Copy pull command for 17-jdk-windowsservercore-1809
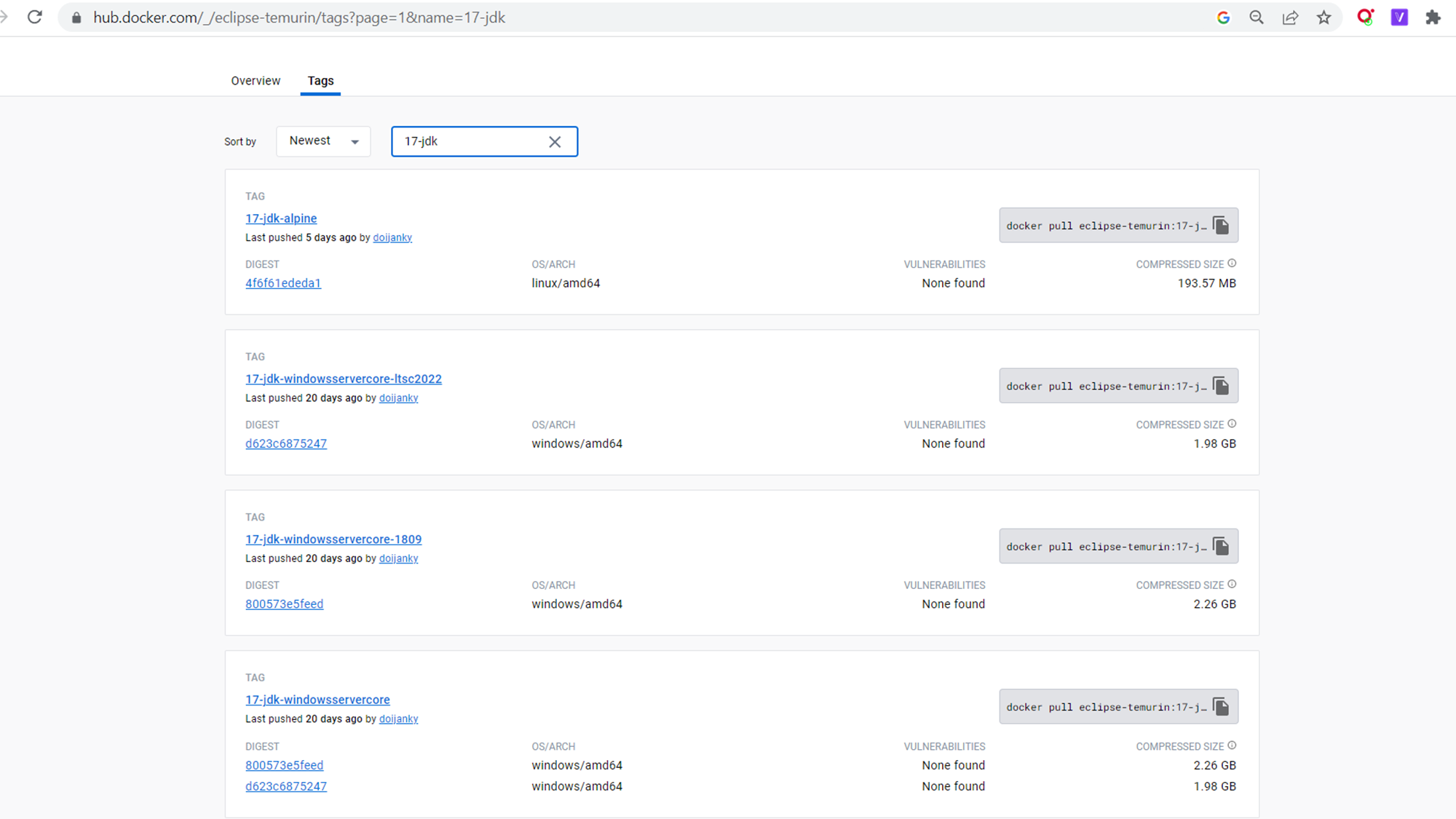1456x819 pixels. (1221, 547)
